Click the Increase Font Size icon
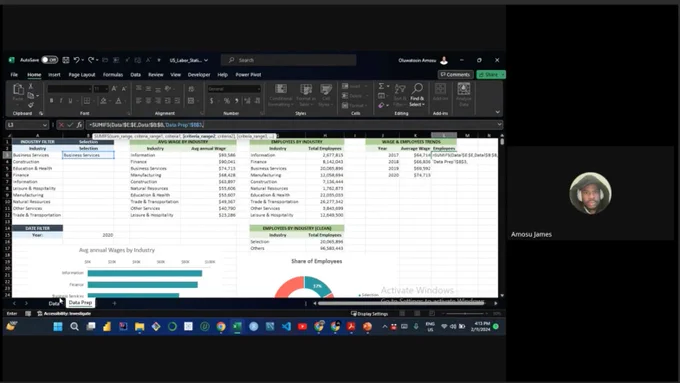The height and width of the screenshot is (383, 680). [x=114, y=89]
